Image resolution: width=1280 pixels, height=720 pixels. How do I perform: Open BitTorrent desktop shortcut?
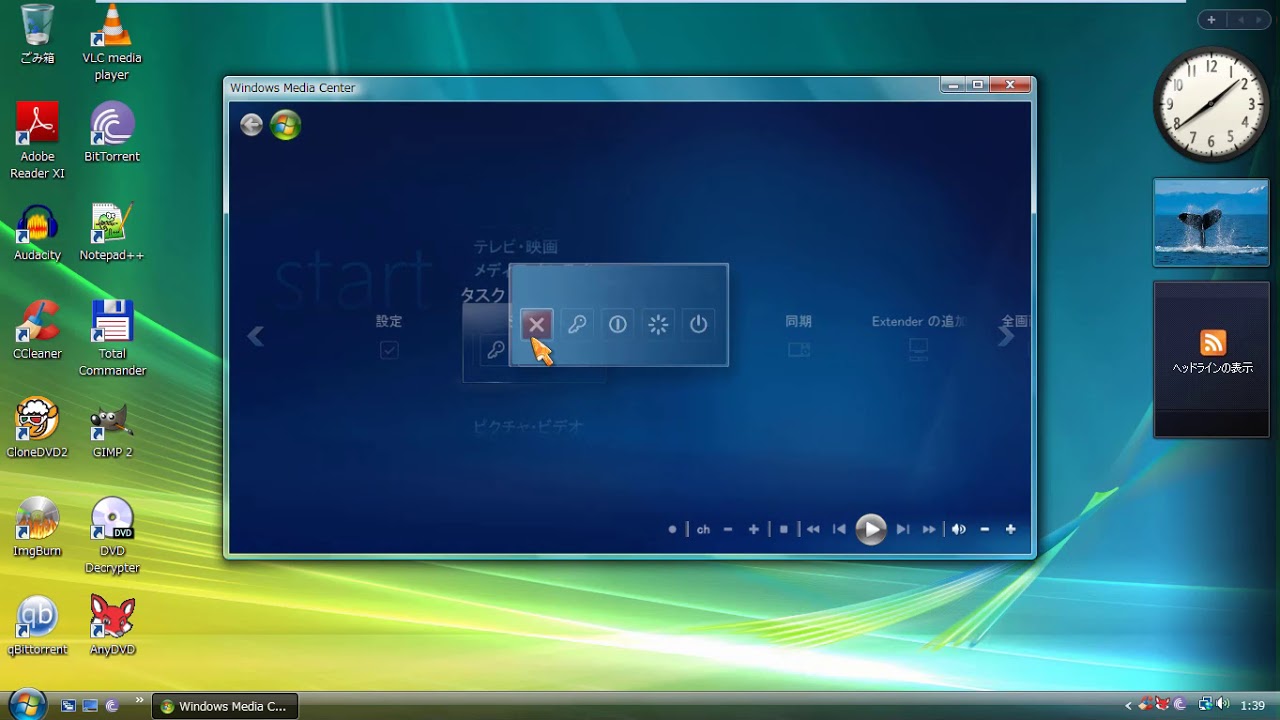112,132
